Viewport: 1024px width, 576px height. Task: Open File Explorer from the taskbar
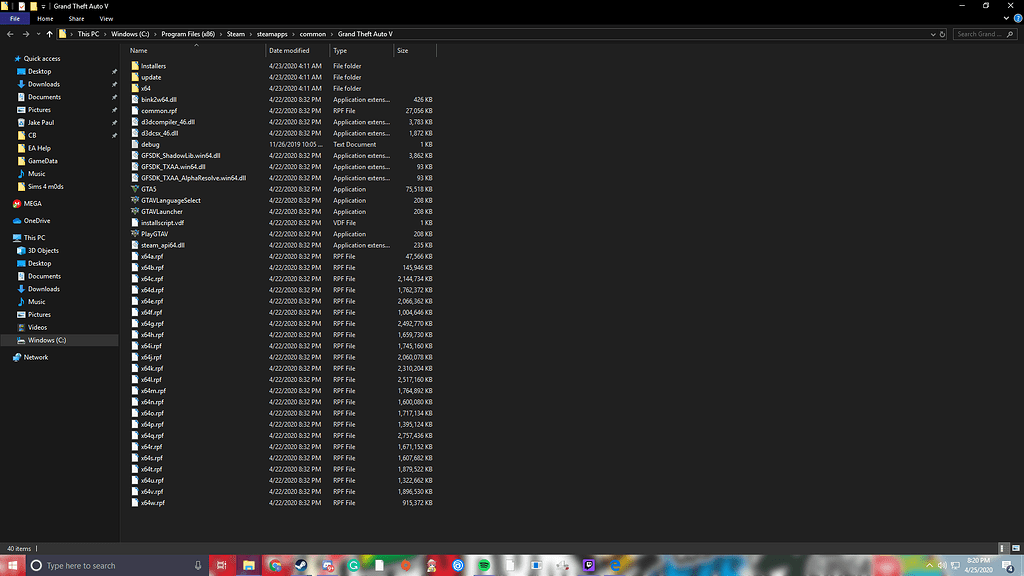248,565
